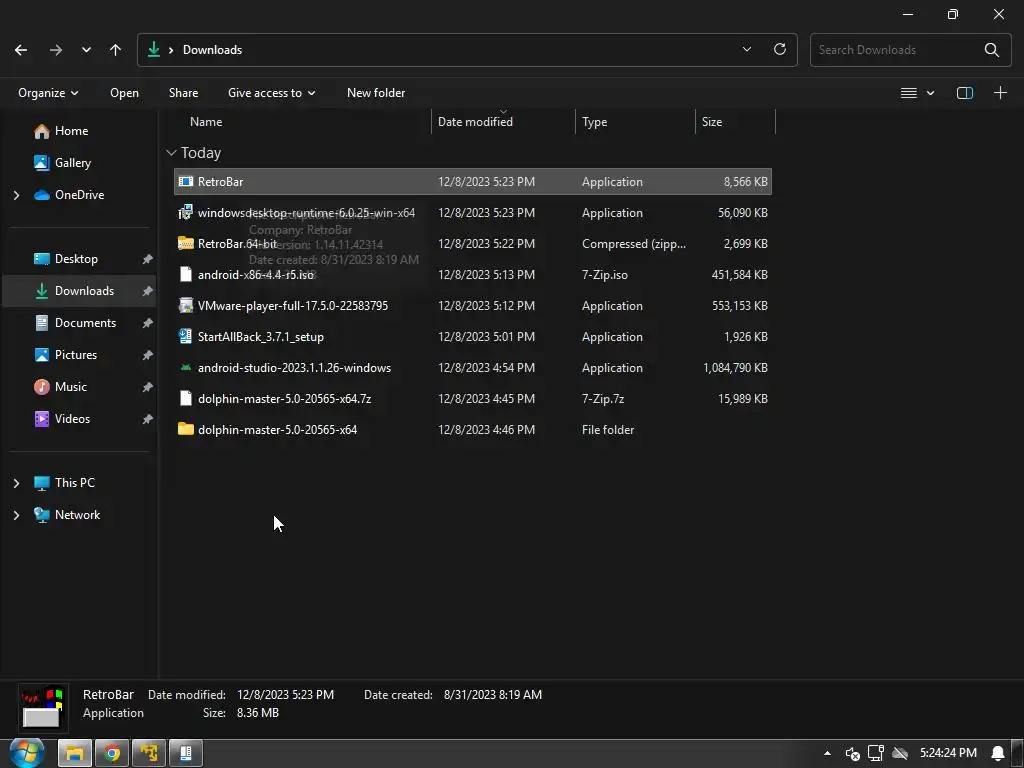The height and width of the screenshot is (768, 1024).
Task: Sort by Name column
Action: click(x=206, y=121)
